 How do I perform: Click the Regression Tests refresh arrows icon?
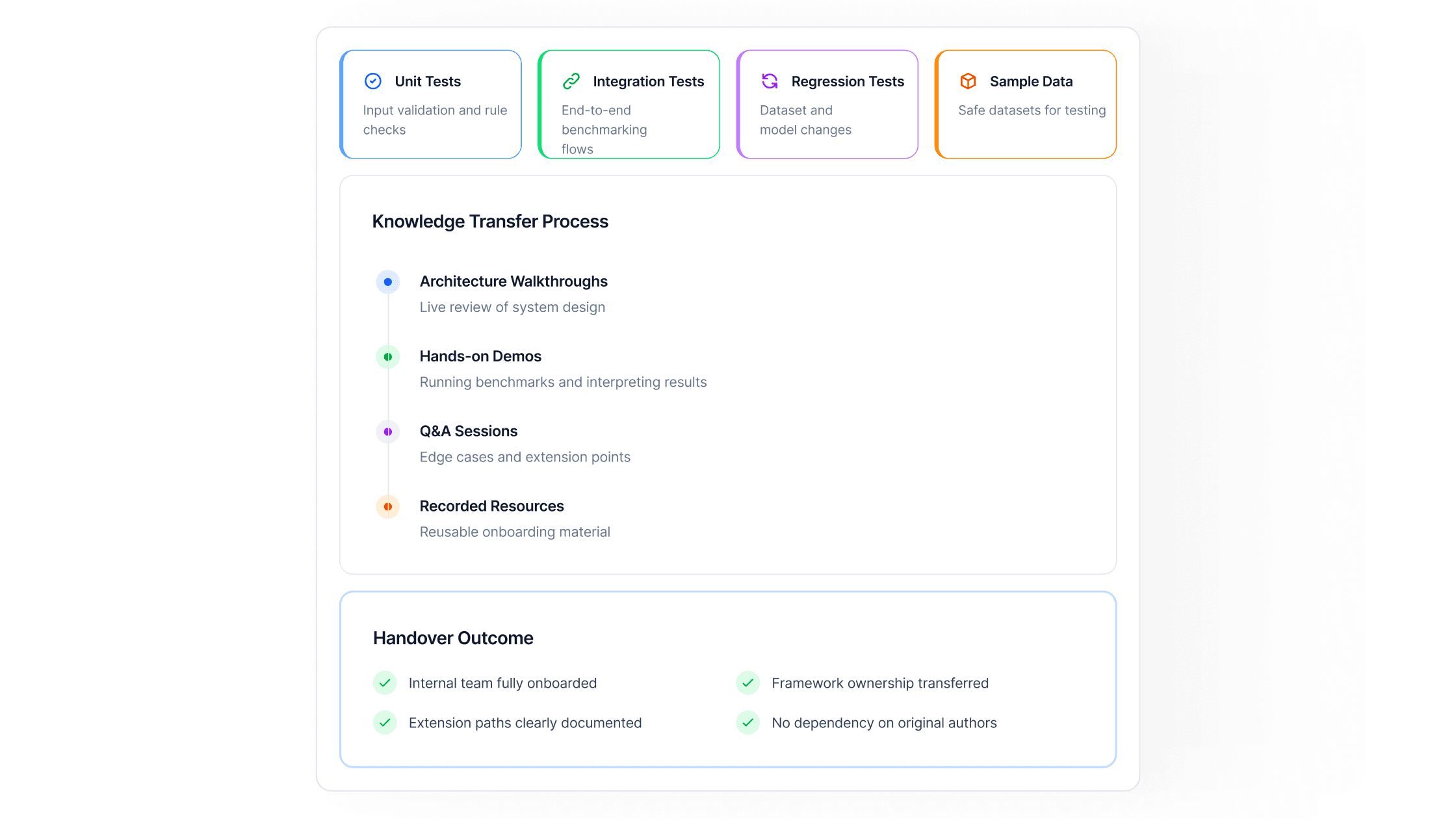(x=770, y=81)
